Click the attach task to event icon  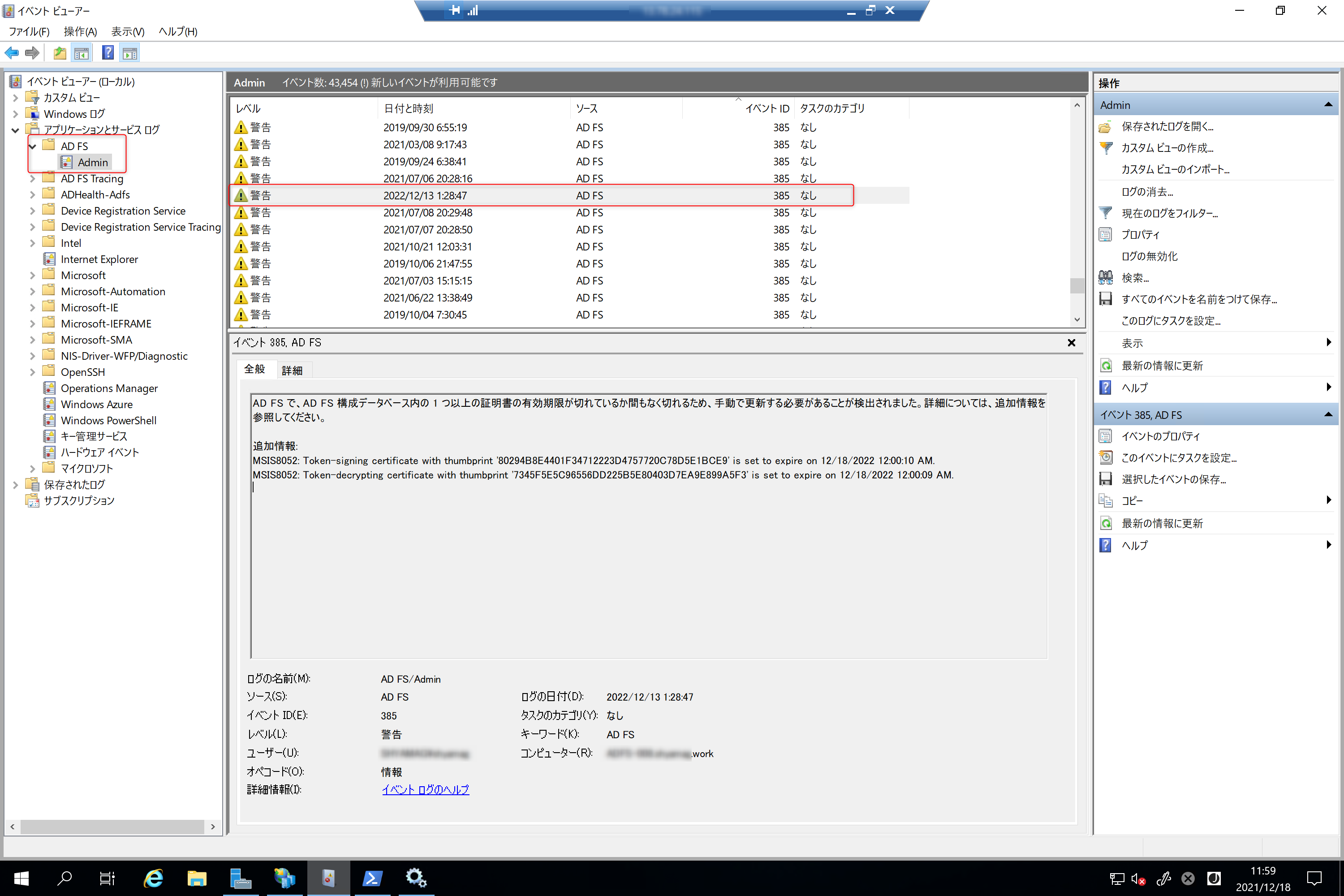click(1105, 458)
